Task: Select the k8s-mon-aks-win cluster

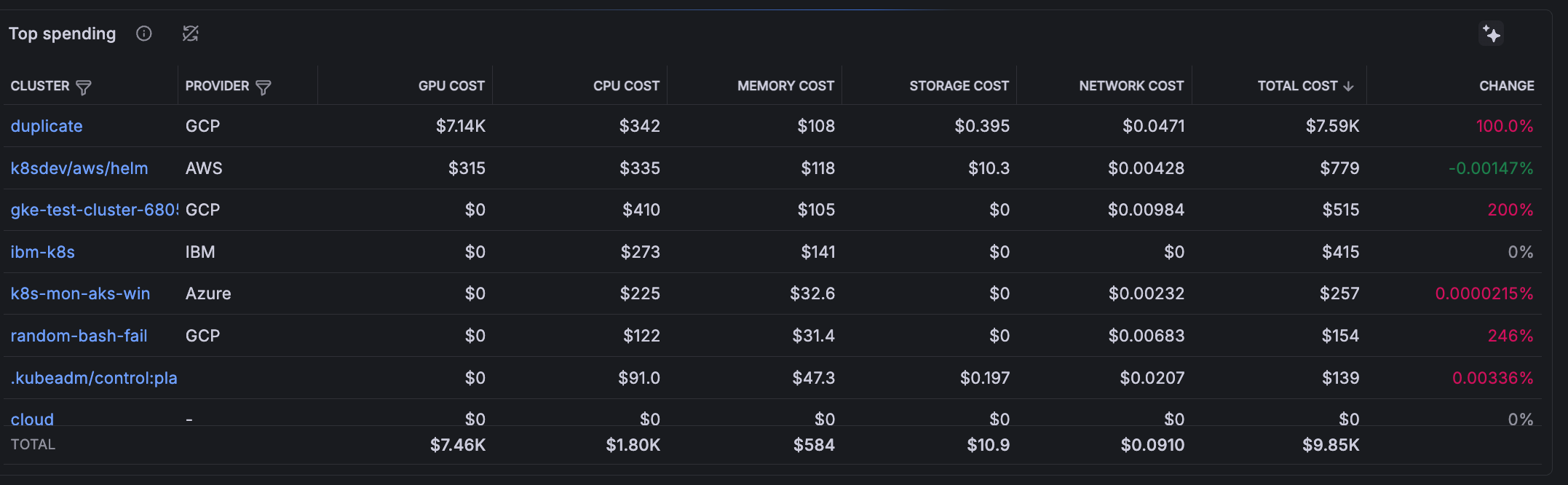Action: click(x=80, y=293)
